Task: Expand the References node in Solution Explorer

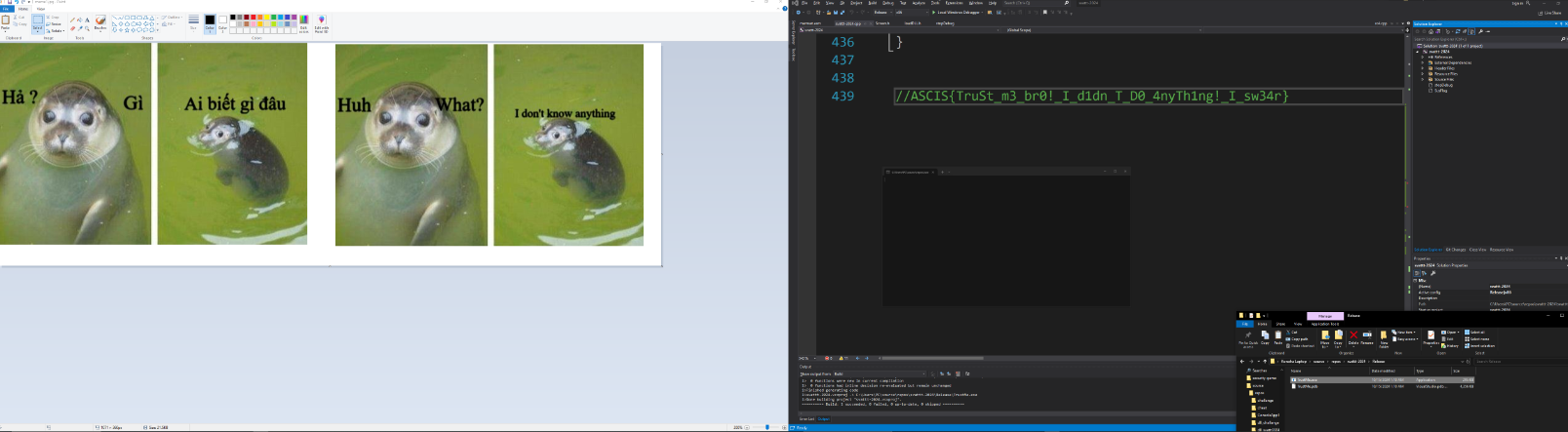Action: click(x=1425, y=57)
